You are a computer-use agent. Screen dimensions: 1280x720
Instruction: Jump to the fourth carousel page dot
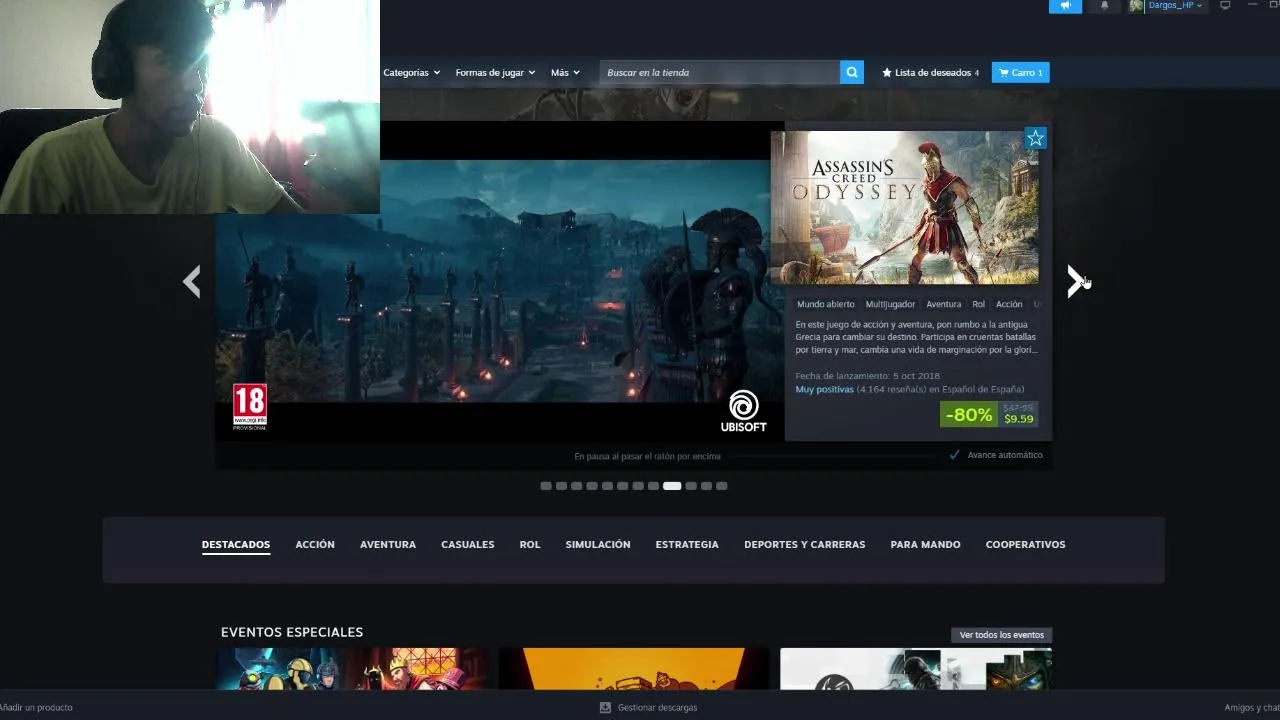pyautogui.click(x=592, y=486)
